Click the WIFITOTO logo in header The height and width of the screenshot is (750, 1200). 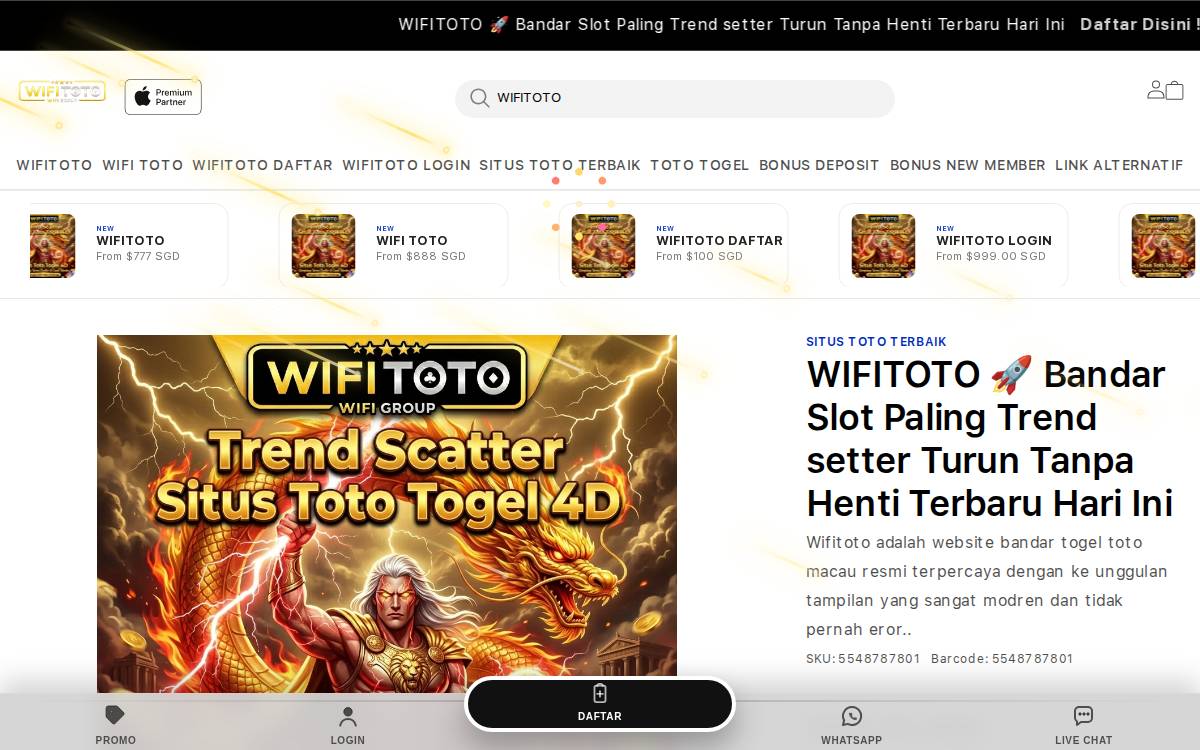pos(62,92)
